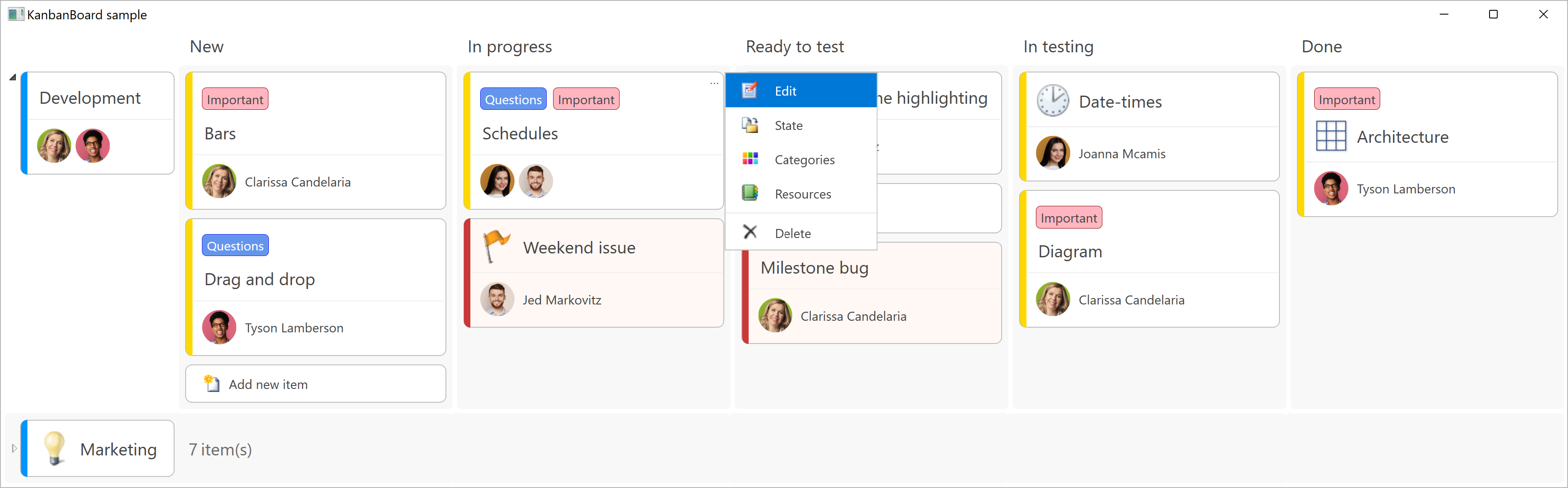The width and height of the screenshot is (1568, 488).
Task: Click the colorful Categories icon
Action: pos(750,159)
